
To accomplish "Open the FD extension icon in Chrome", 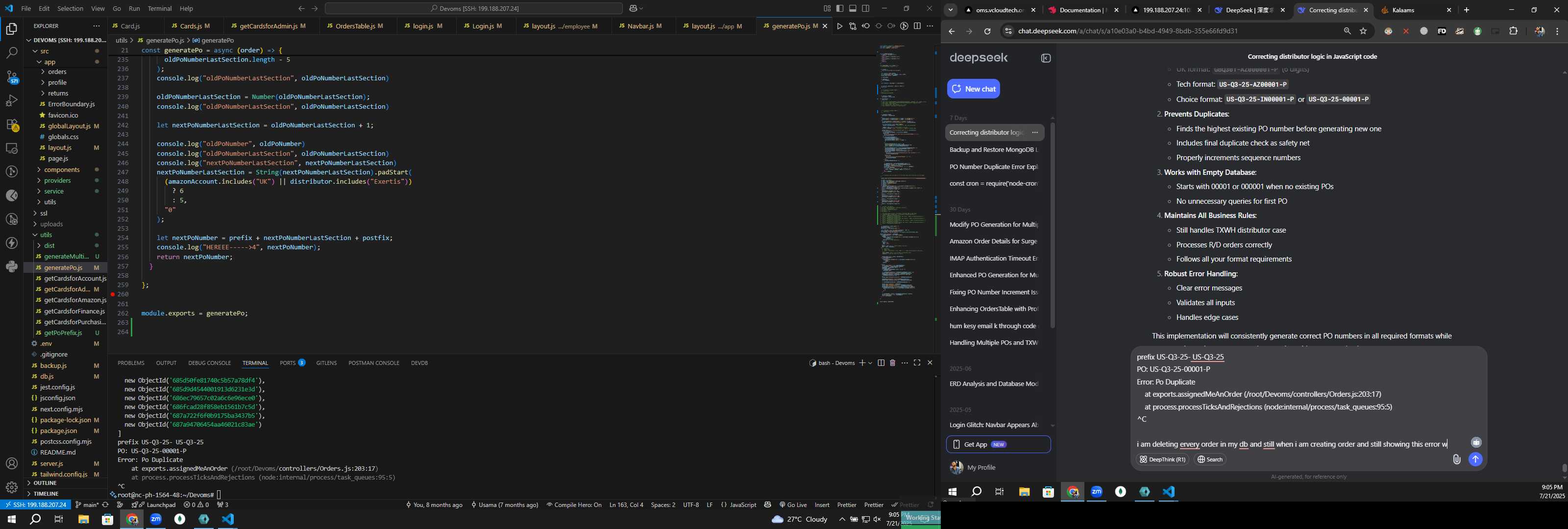I will tap(1442, 31).
